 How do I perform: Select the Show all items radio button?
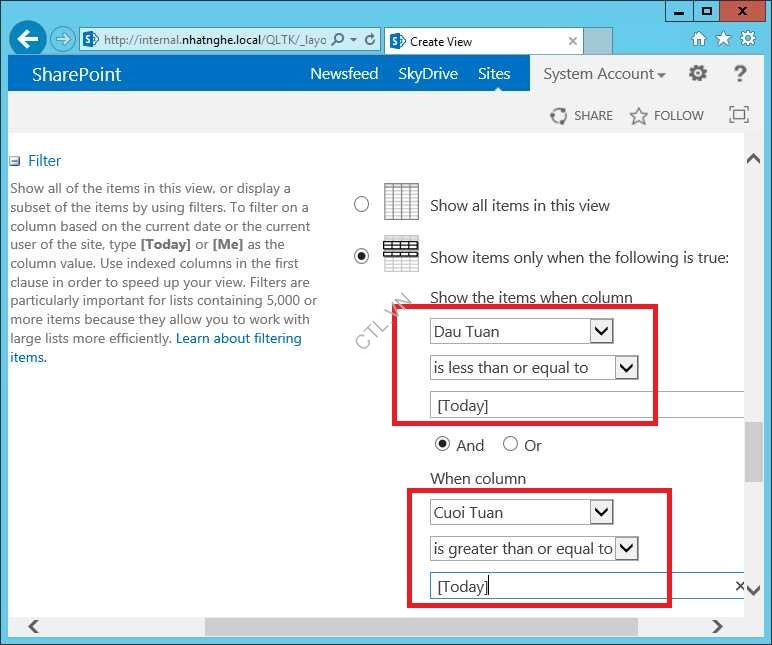(362, 204)
